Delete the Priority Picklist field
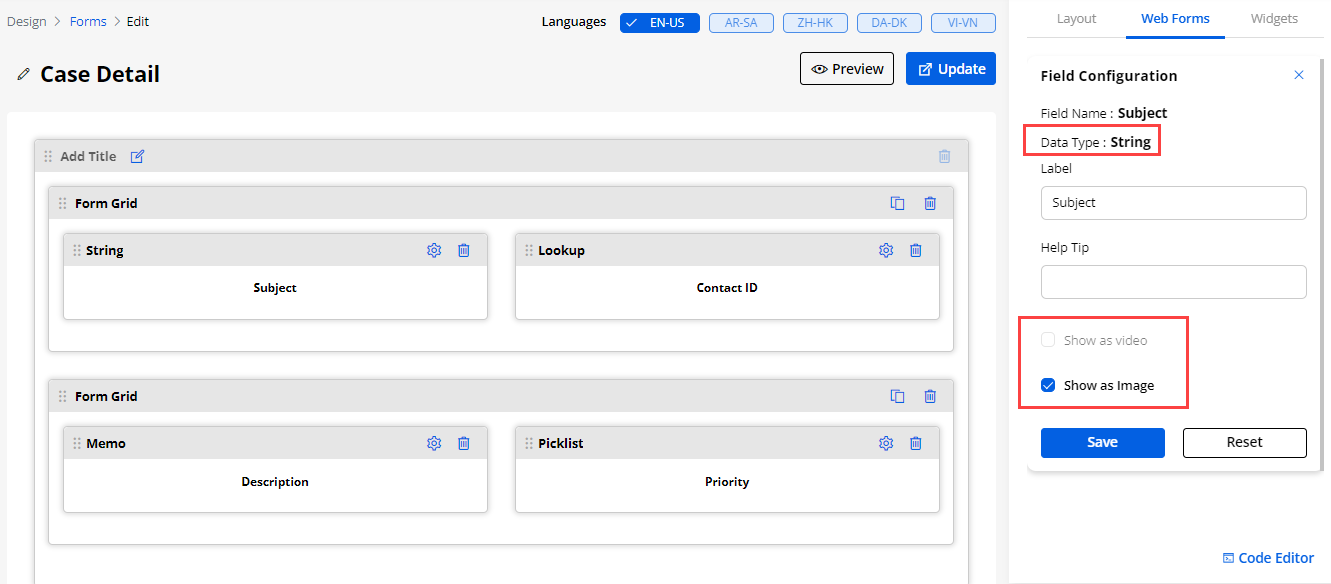1331x584 pixels. 915,444
